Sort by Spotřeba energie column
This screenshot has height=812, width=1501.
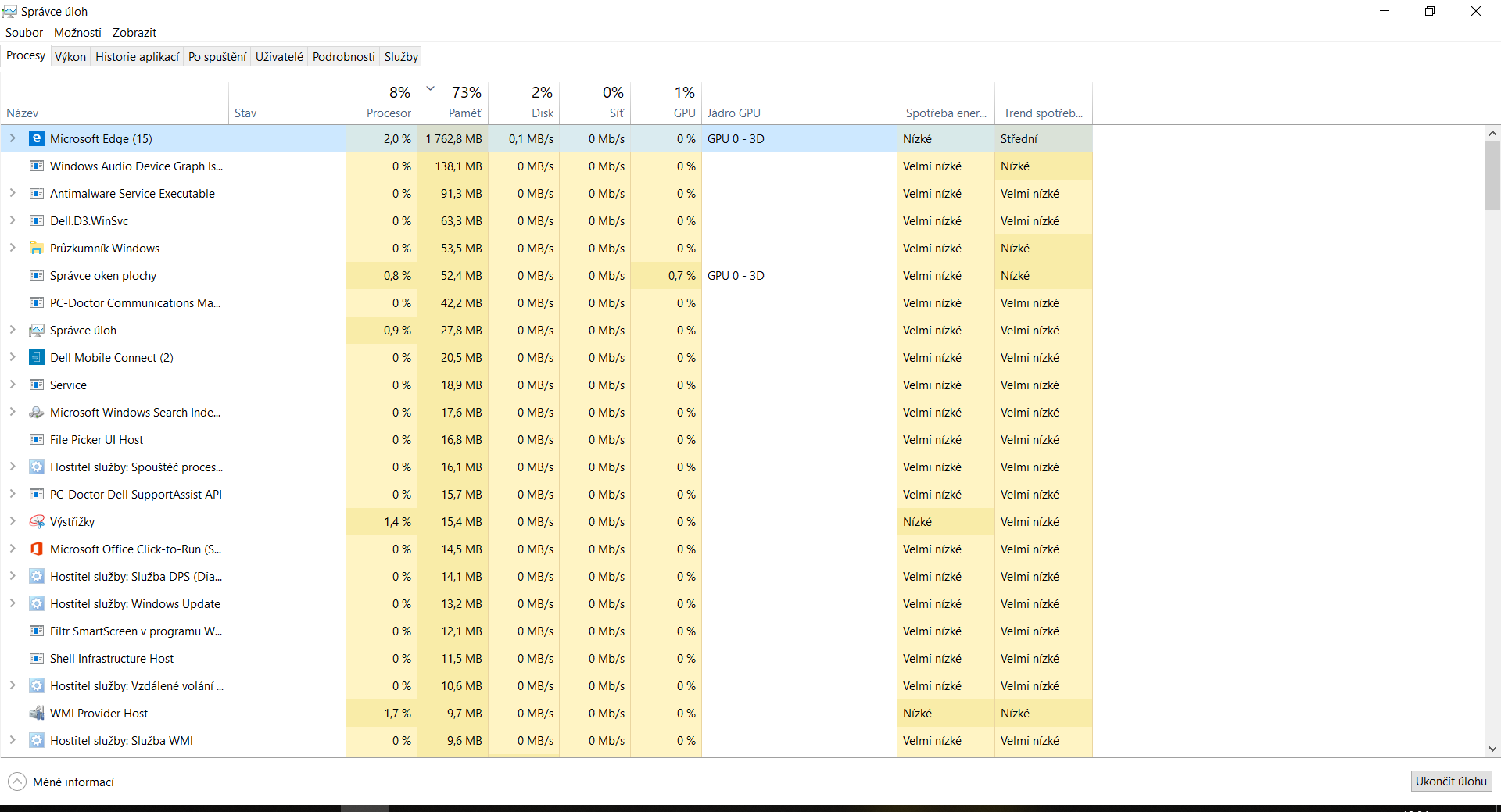(x=946, y=103)
